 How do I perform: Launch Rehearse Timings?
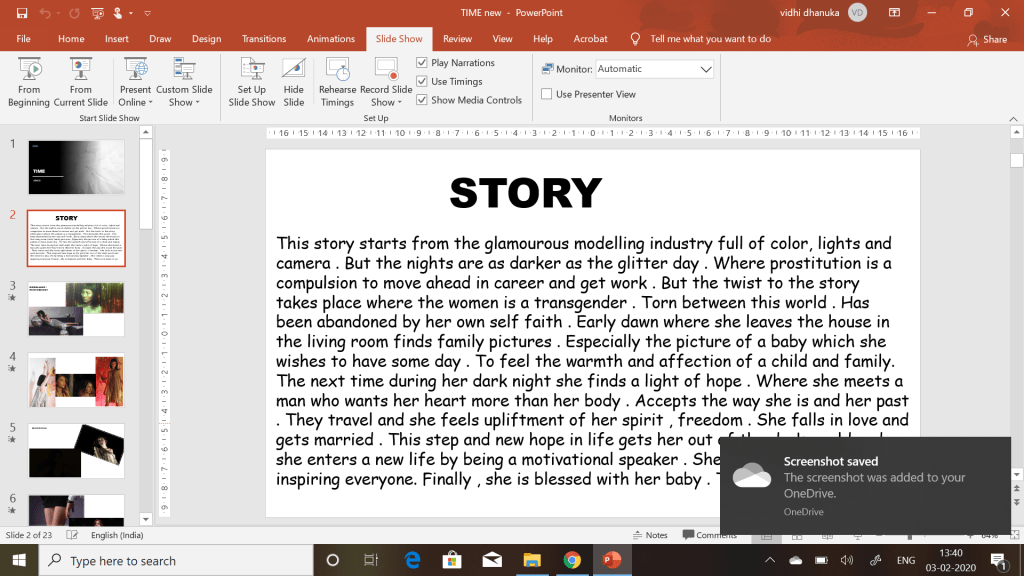(x=337, y=82)
